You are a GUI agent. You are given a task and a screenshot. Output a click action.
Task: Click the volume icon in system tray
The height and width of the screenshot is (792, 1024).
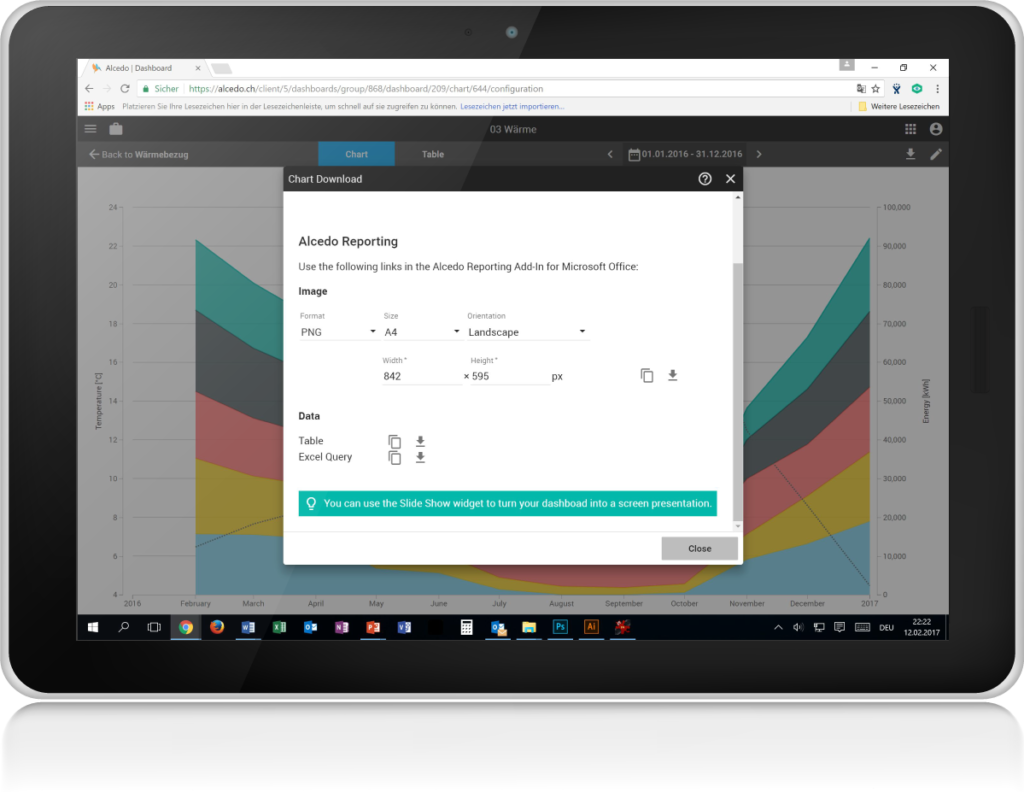pos(798,627)
